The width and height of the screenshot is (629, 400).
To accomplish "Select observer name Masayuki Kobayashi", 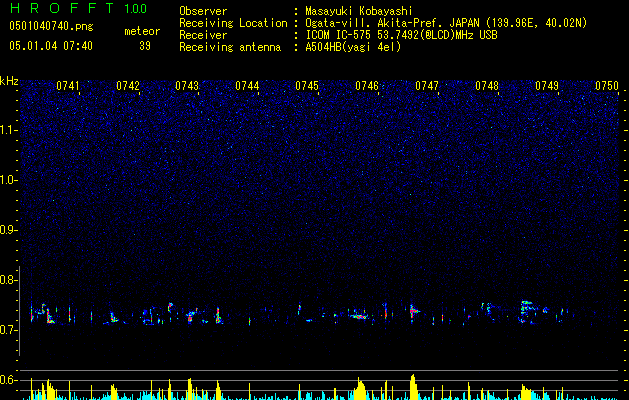I will 359,12.
